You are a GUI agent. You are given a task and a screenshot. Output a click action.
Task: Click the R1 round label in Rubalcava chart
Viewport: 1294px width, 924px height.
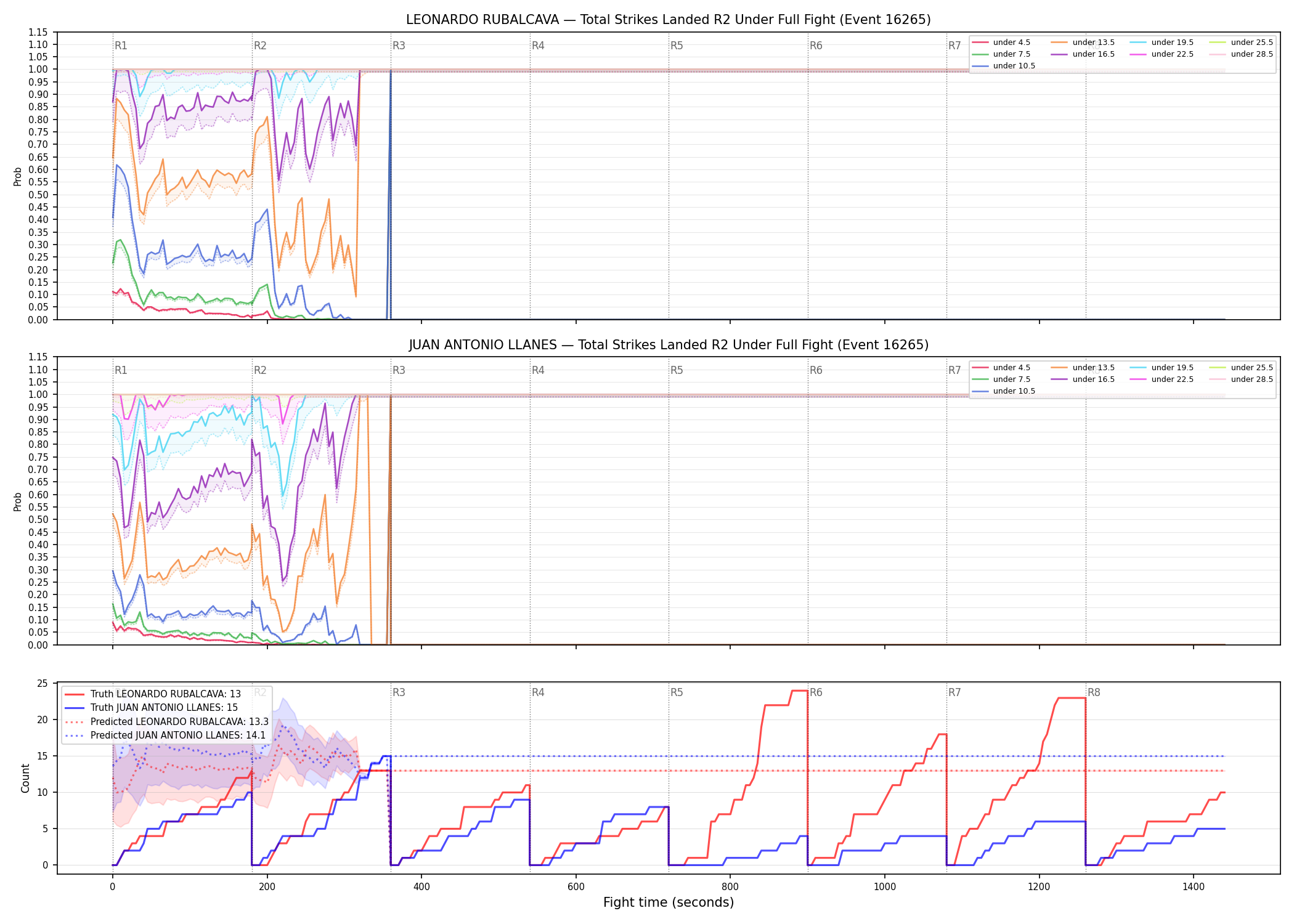pyautogui.click(x=121, y=46)
